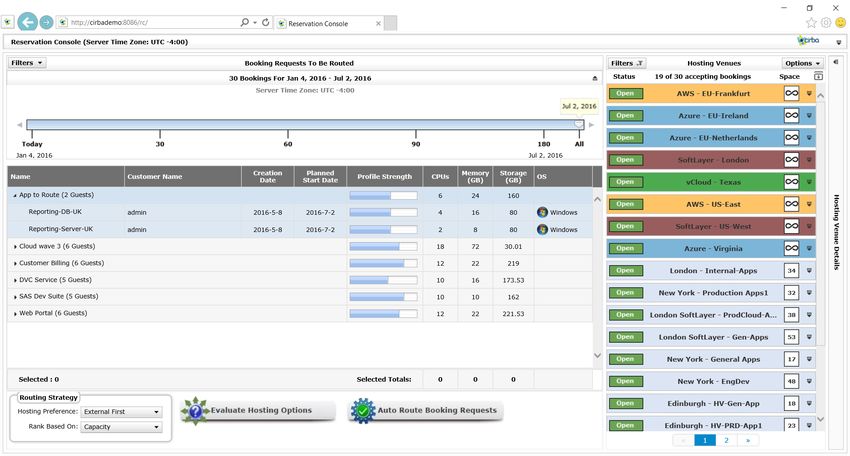Image resolution: width=850 pixels, height=456 pixels.
Task: Click Evaluate Hosting Options button
Action: (258, 410)
